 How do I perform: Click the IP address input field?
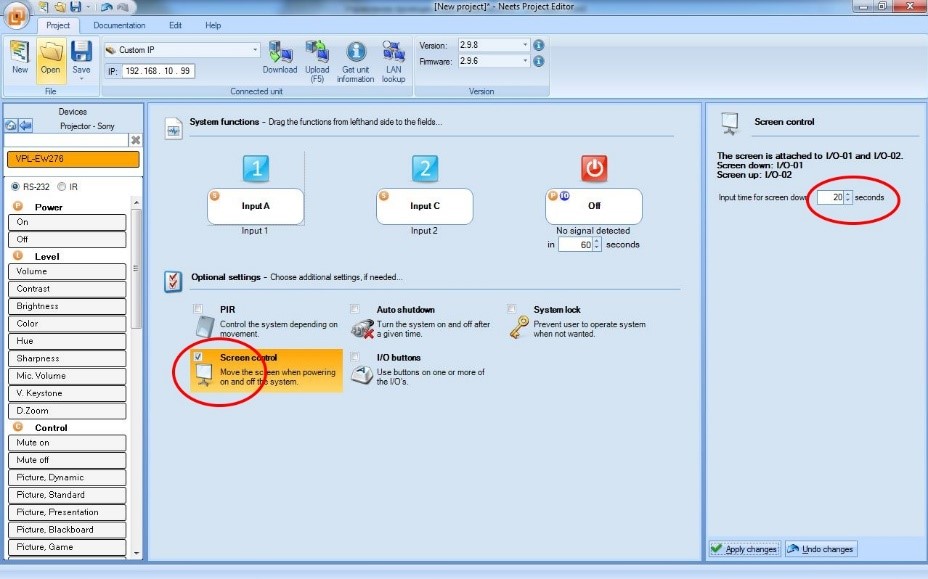pyautogui.click(x=158, y=71)
